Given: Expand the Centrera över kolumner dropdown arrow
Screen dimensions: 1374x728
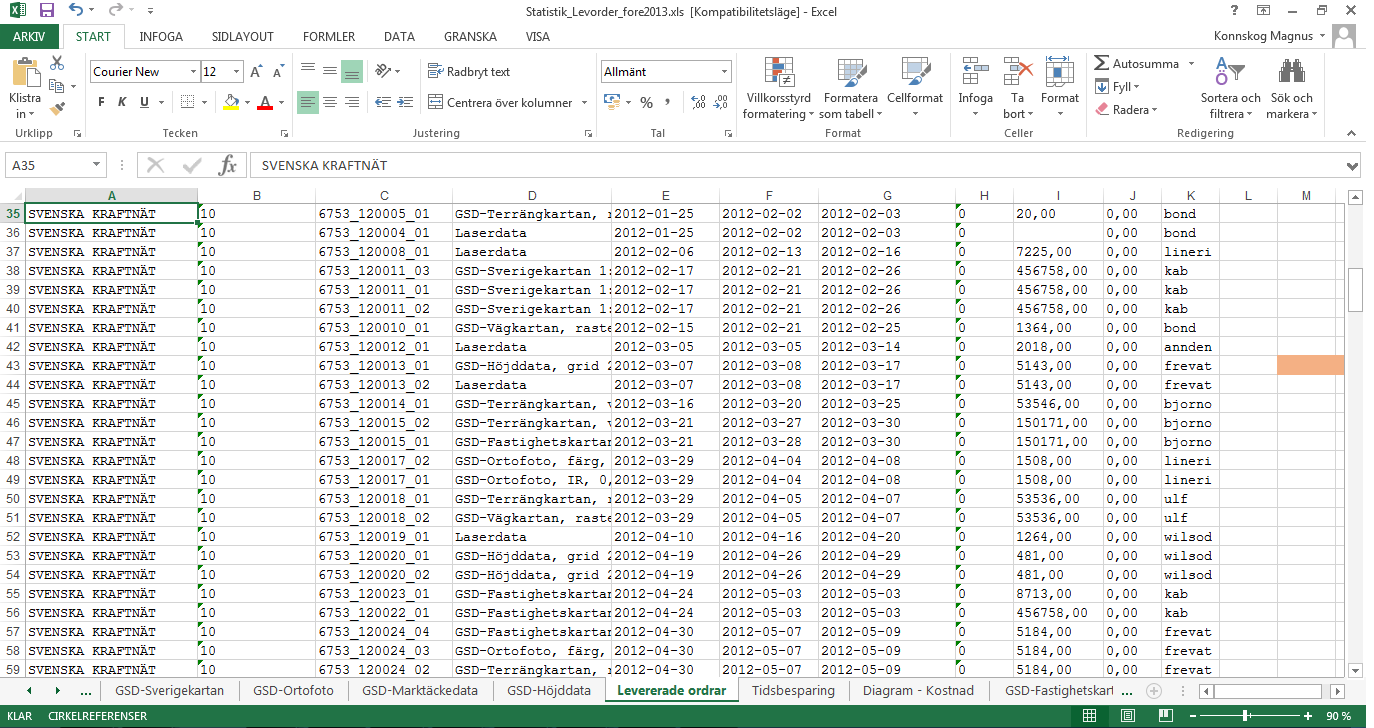Looking at the screenshot, I should click(x=584, y=102).
